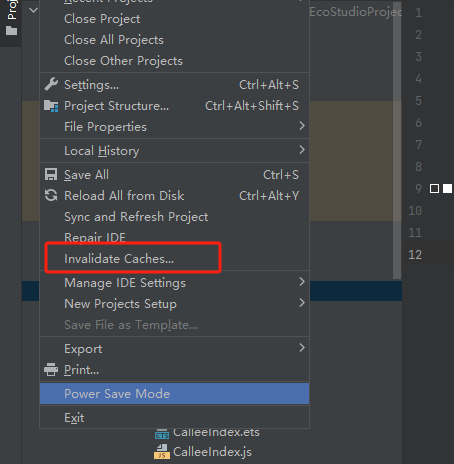Expand the File Properties submenu
This screenshot has width=454, height=464.
coord(302,126)
